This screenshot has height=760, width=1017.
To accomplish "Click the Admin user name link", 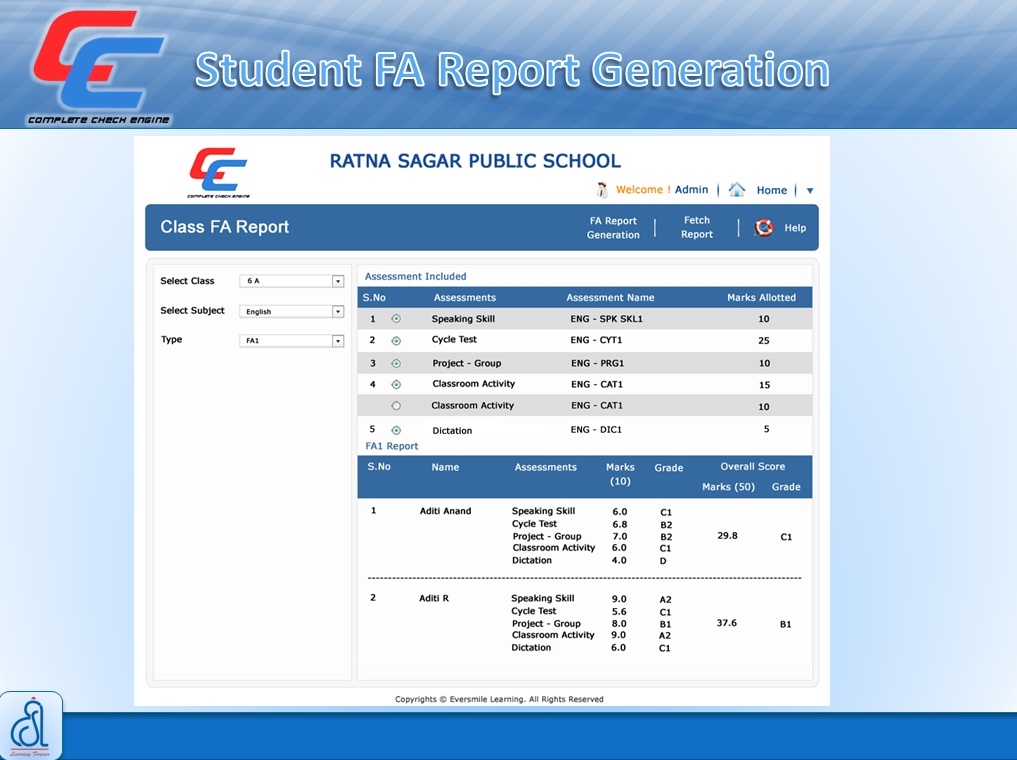I will pyautogui.click(x=691, y=189).
